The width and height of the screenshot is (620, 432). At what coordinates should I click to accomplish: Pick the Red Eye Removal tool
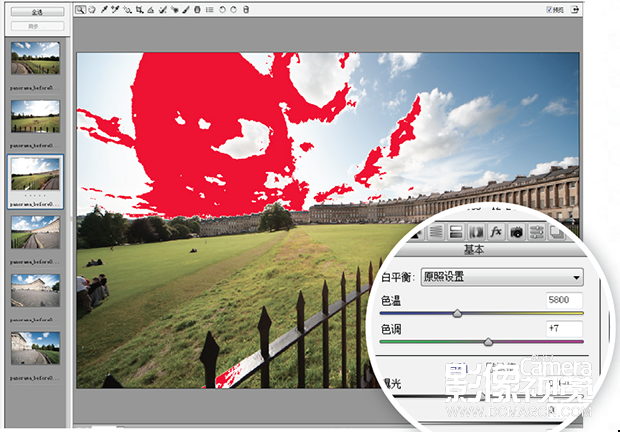(x=174, y=9)
